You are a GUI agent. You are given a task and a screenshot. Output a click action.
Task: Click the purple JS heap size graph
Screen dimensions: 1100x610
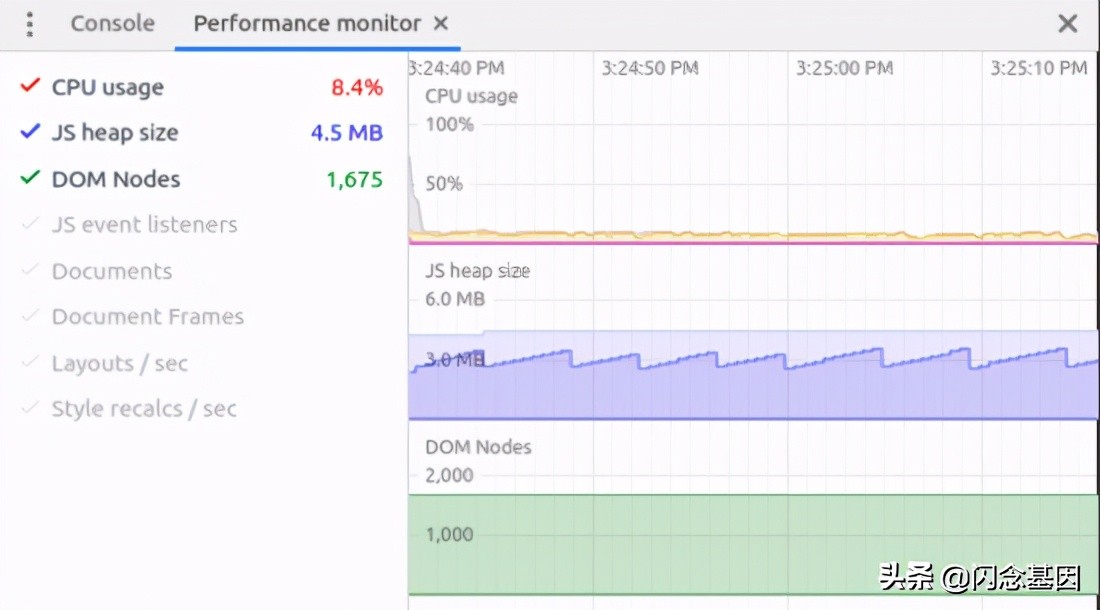coord(750,392)
